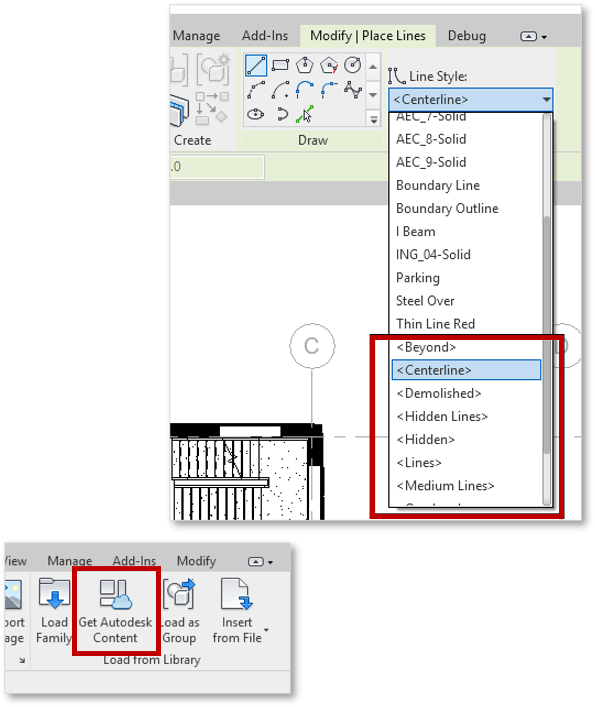Choose the Inscribed Polygon draw tool
This screenshot has width=595, height=707.
coord(305,65)
